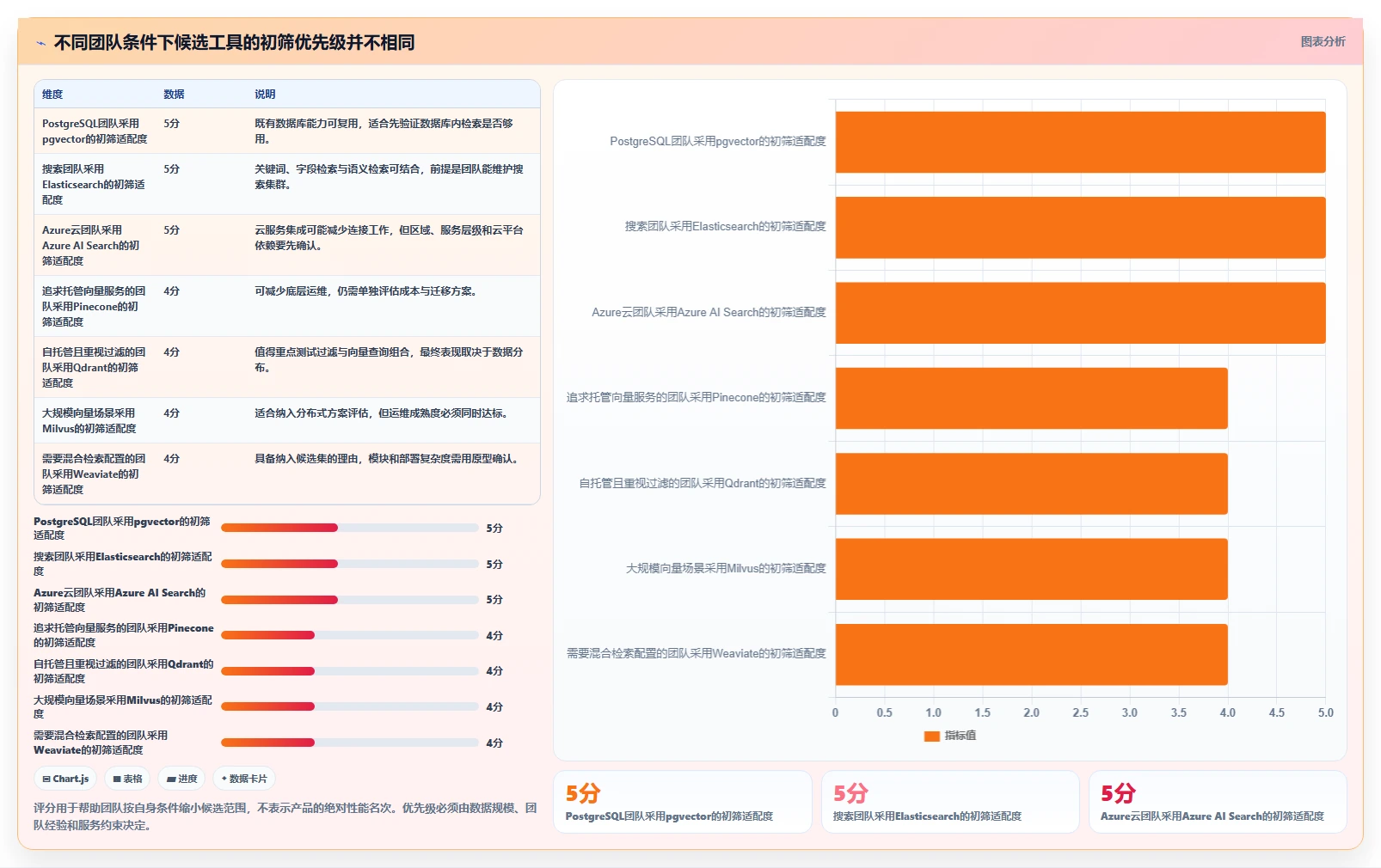Click the chart bar for Weaviate
This screenshot has height=868, width=1381.
pos(1031,654)
